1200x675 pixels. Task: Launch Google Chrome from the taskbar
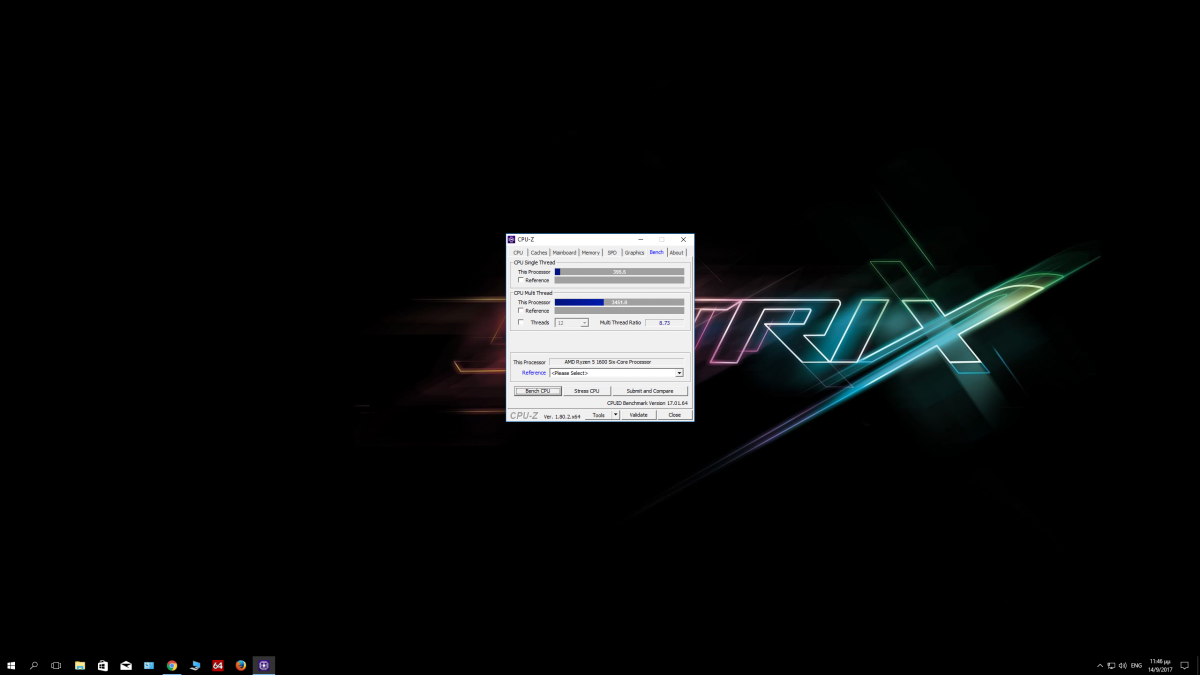tap(172, 665)
